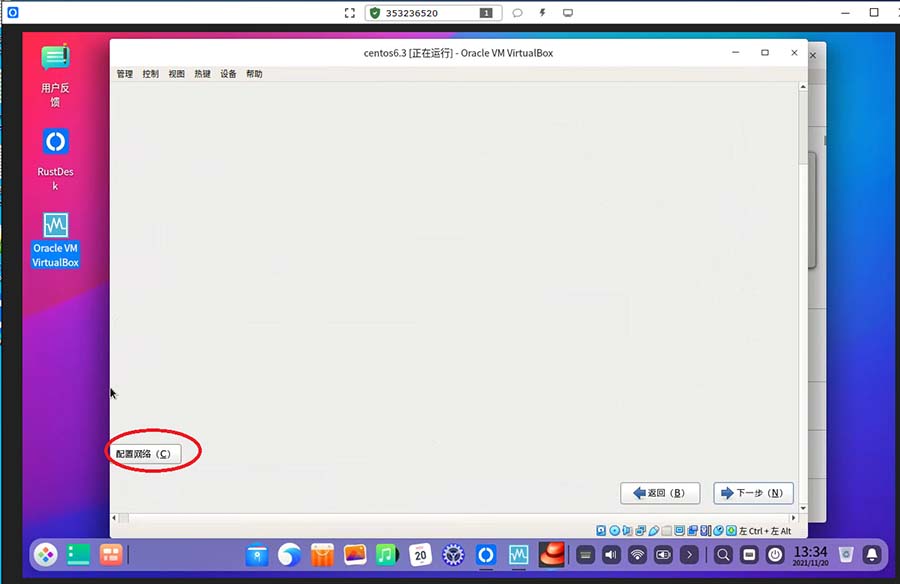Click the 配置网络 (C) button
Image resolution: width=900 pixels, height=584 pixels.
(x=145, y=454)
